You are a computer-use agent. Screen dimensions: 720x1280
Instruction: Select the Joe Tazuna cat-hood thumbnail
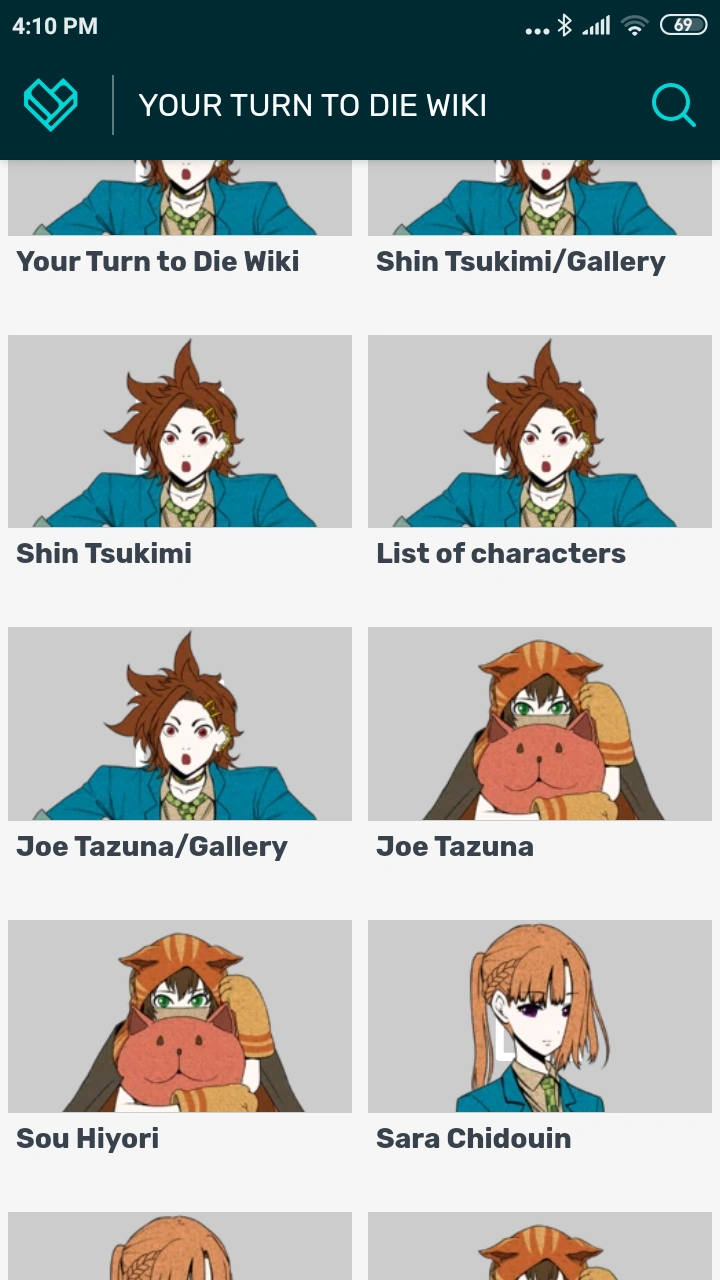tap(540, 723)
